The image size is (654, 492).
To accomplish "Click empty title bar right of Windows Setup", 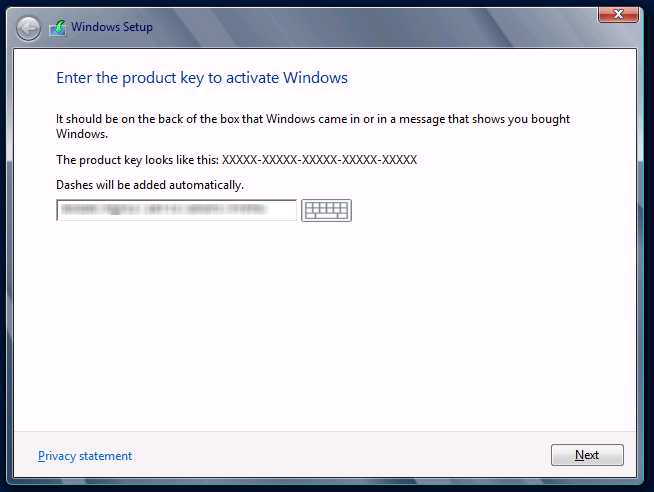I will click(380, 27).
